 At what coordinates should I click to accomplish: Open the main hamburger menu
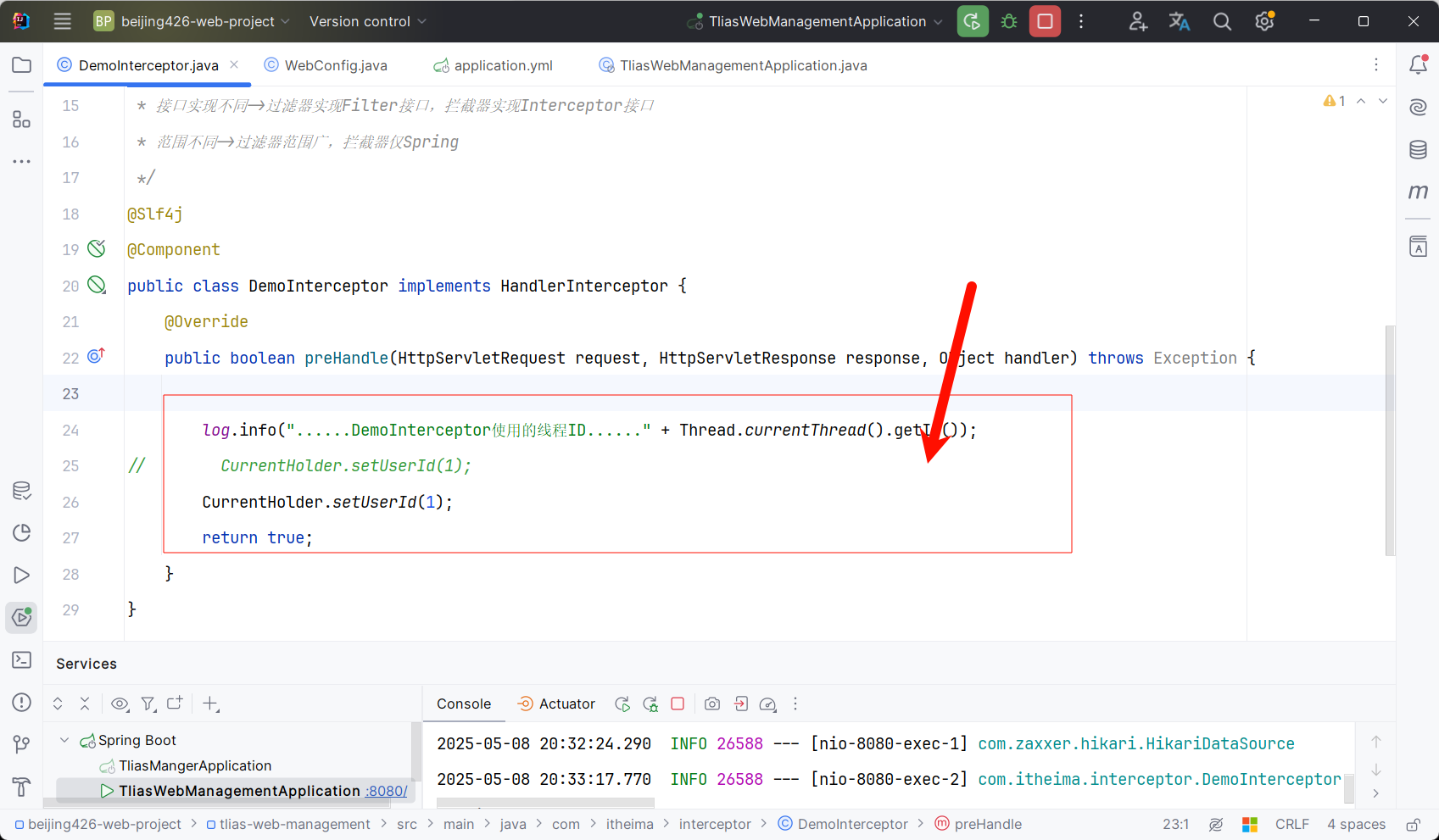click(63, 21)
